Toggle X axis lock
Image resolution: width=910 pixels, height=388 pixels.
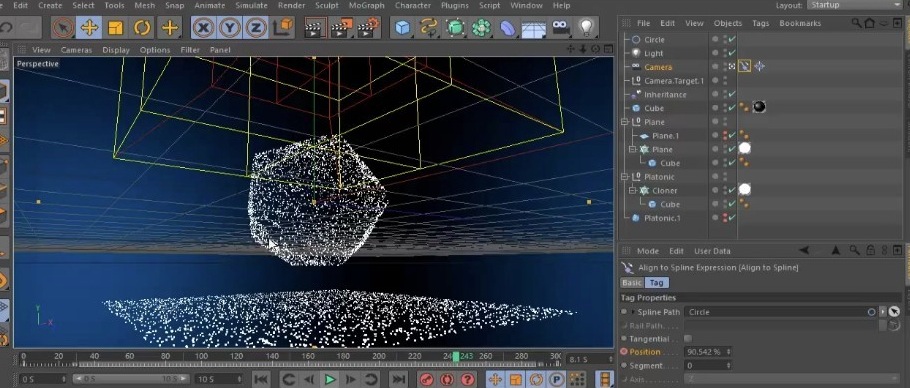tap(203, 27)
